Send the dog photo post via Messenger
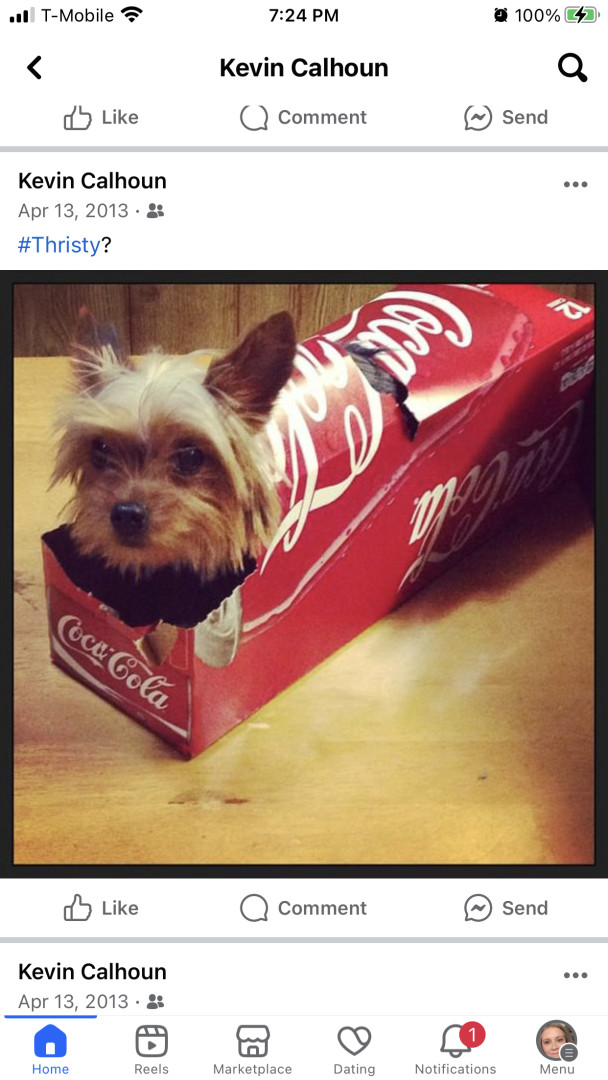Image resolution: width=608 pixels, height=1080 pixels. [x=506, y=908]
